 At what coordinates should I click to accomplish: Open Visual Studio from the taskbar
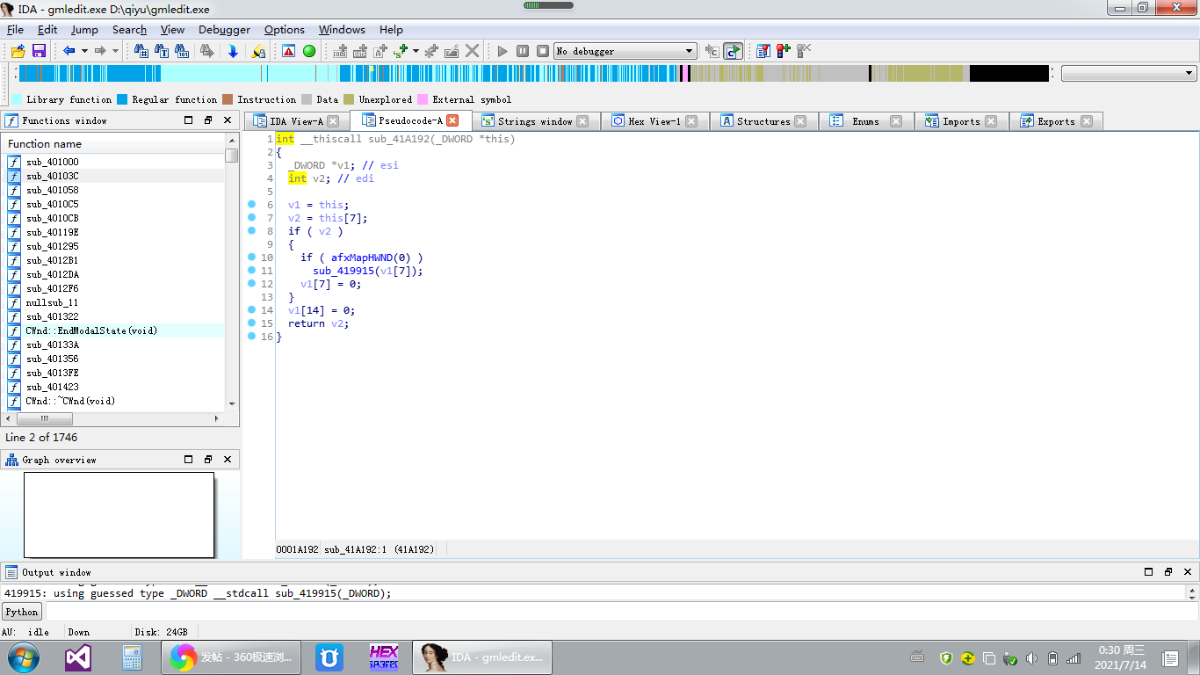tap(78, 657)
